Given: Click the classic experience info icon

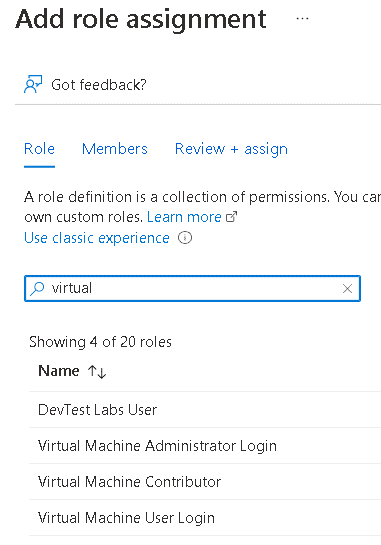Looking at the screenshot, I should click(185, 238).
